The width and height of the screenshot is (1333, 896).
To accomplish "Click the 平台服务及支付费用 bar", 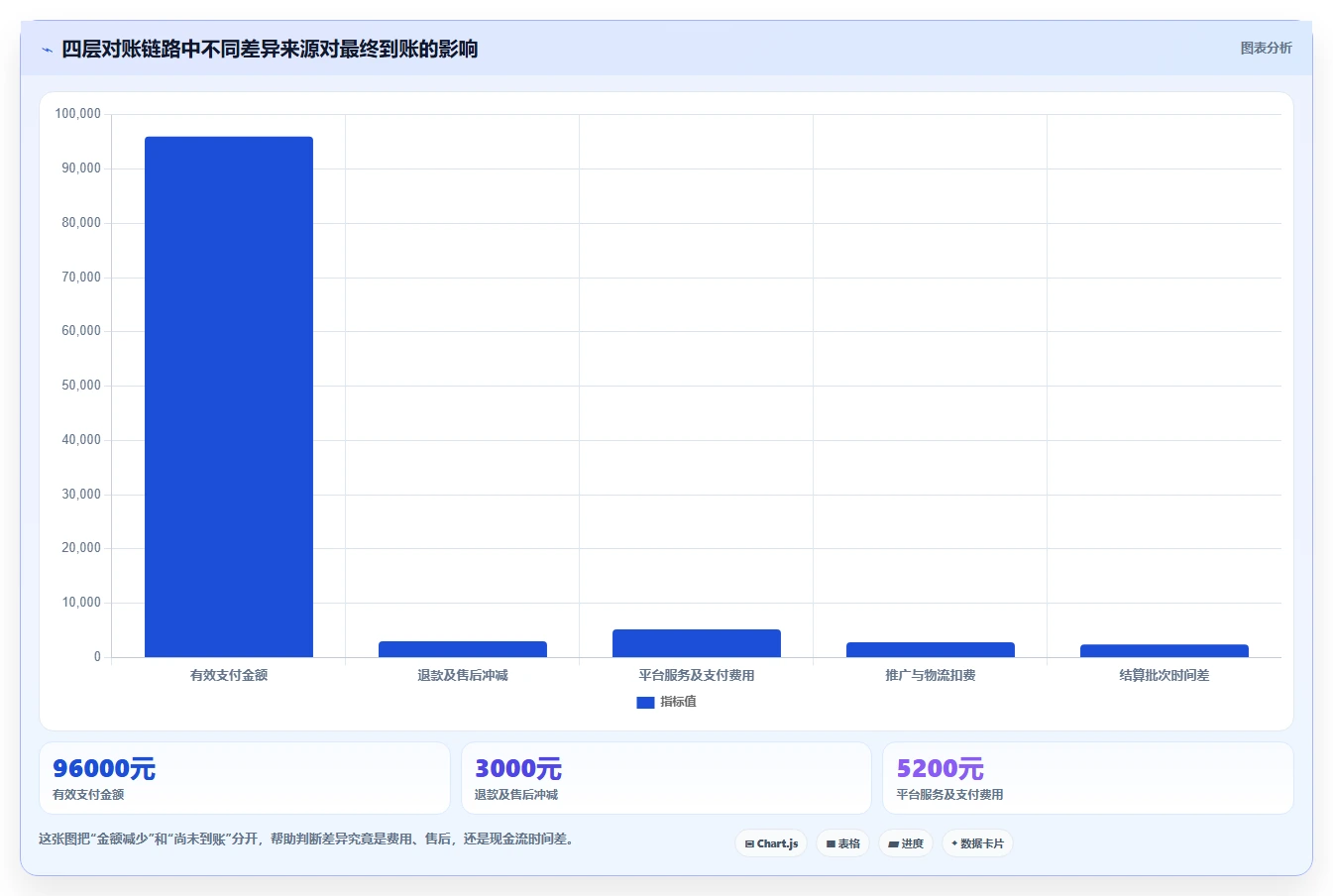I will (x=697, y=643).
